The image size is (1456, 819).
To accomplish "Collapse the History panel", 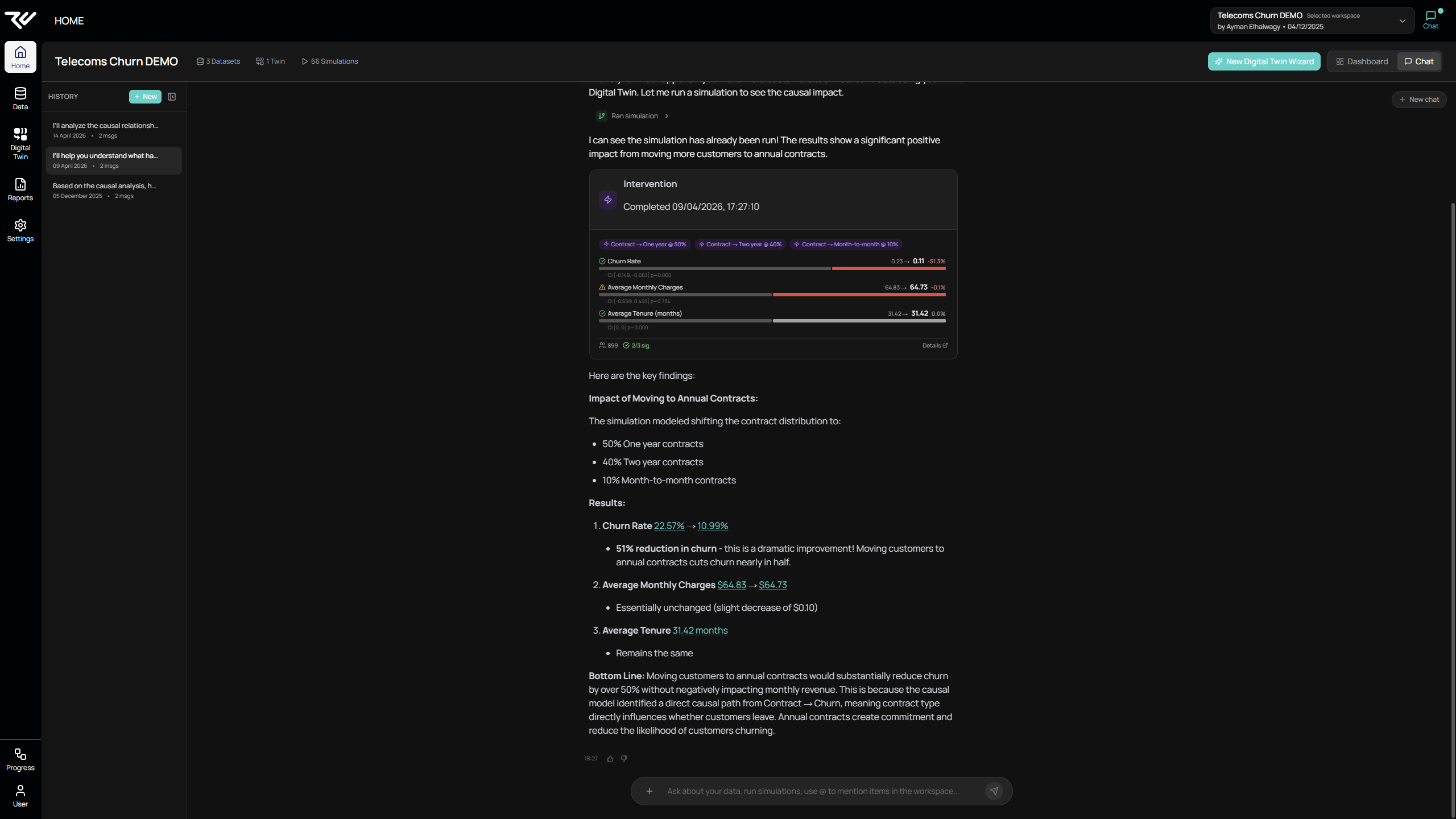I will (172, 96).
